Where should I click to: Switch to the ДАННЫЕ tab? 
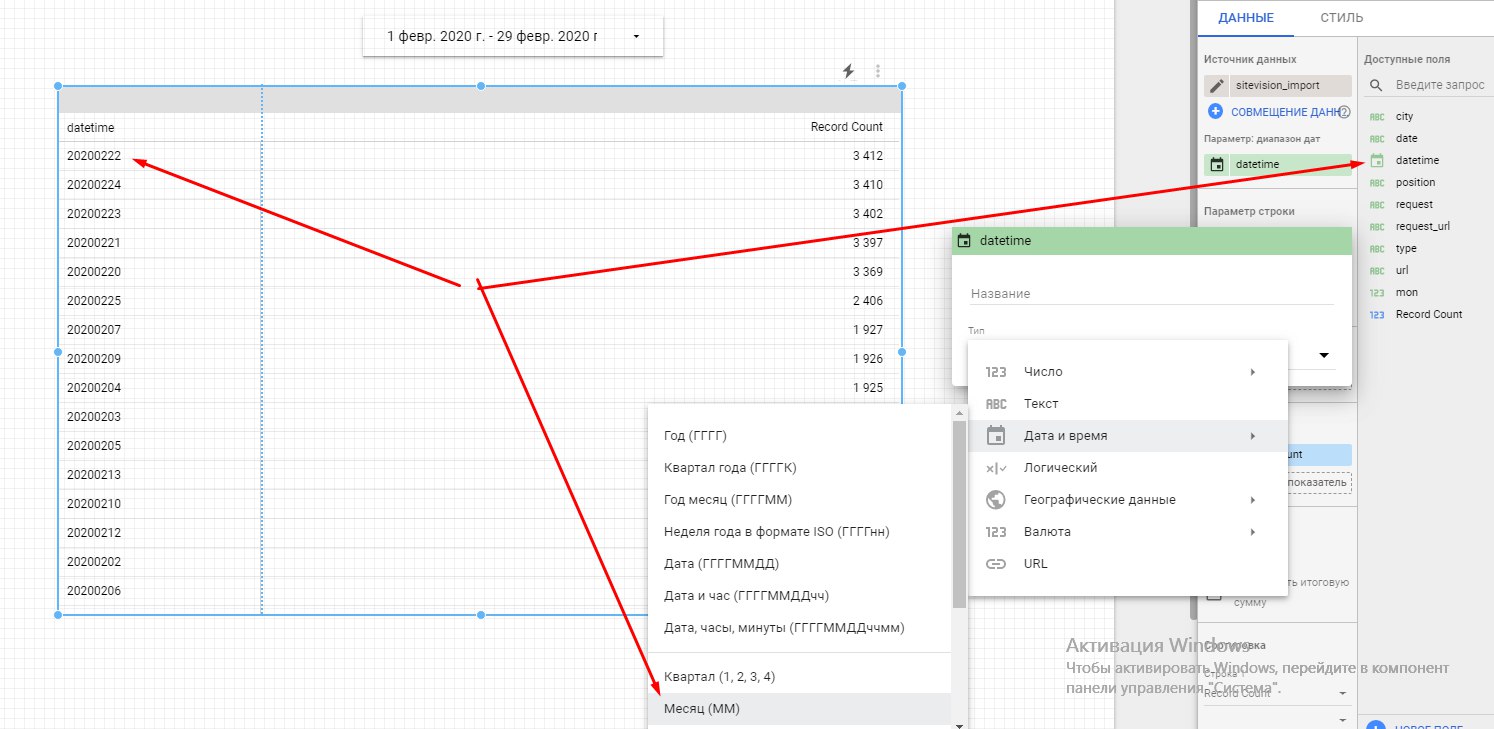click(1246, 18)
